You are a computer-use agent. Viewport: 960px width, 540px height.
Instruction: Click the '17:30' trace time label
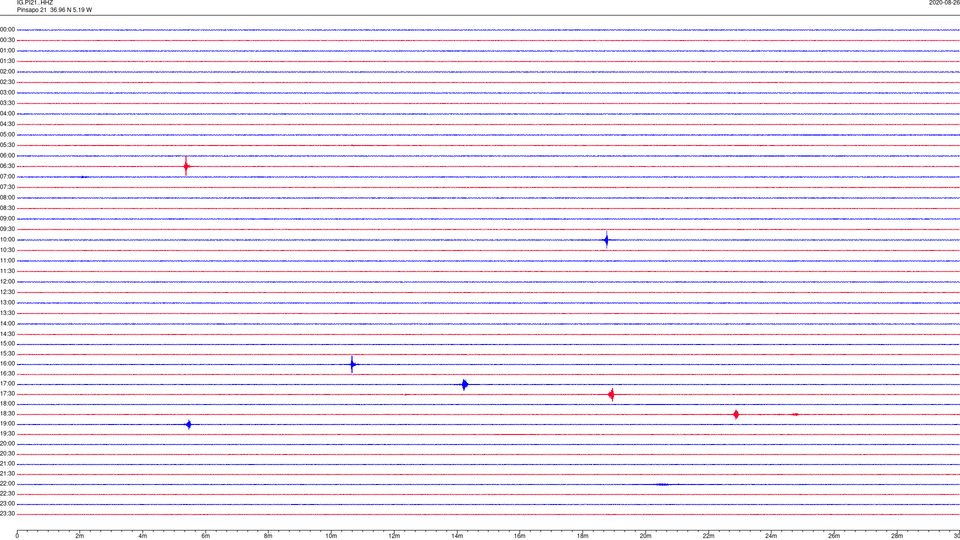click(x=7, y=394)
